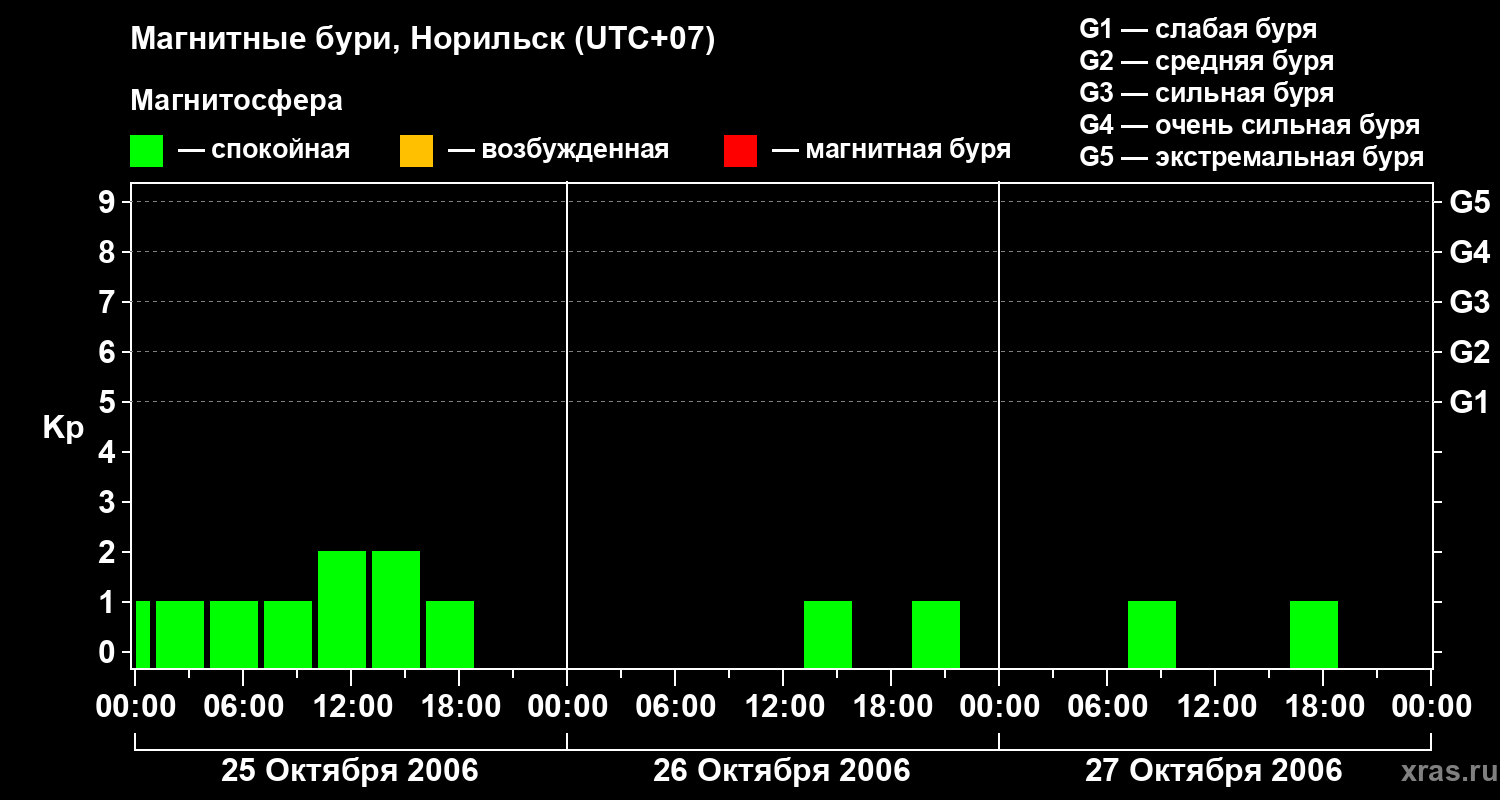Click the red 'магнитная буря' legend swatch

click(x=740, y=151)
